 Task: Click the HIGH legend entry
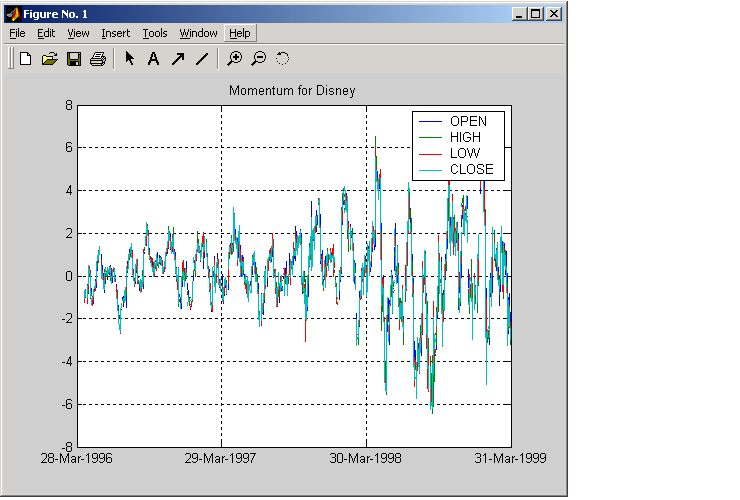click(x=465, y=137)
